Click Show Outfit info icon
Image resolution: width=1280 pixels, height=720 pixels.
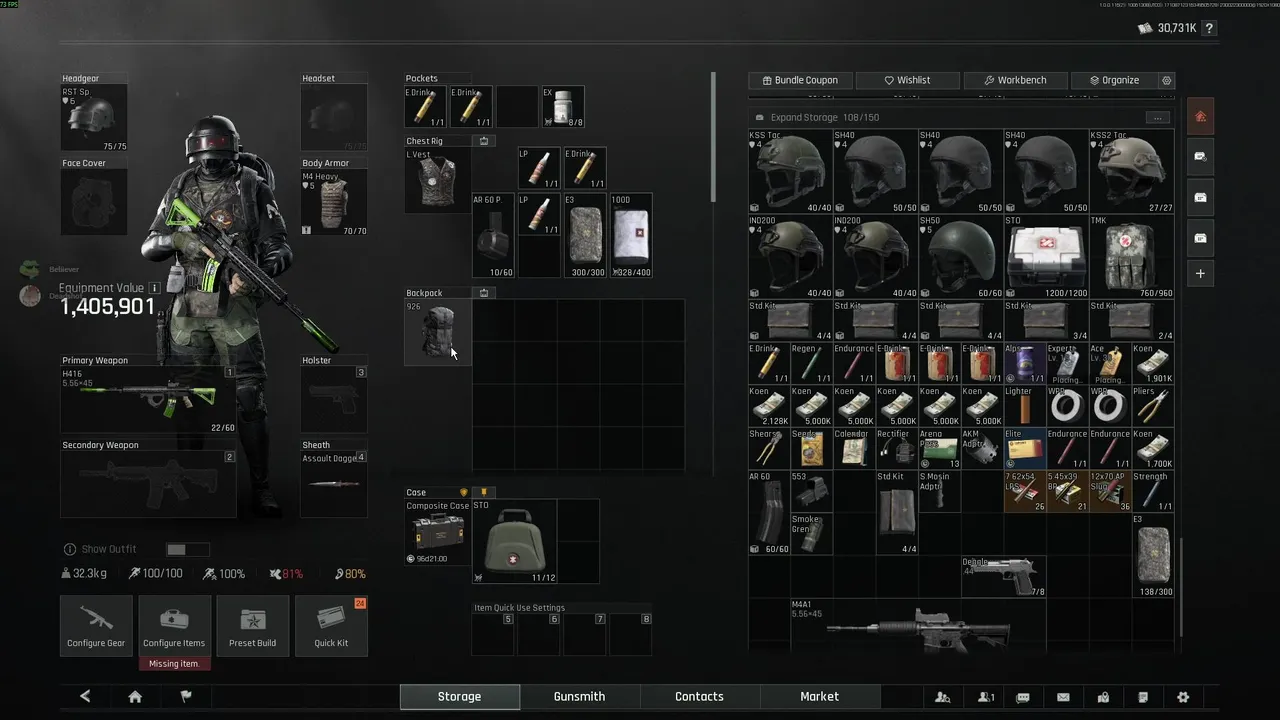[x=69, y=549]
